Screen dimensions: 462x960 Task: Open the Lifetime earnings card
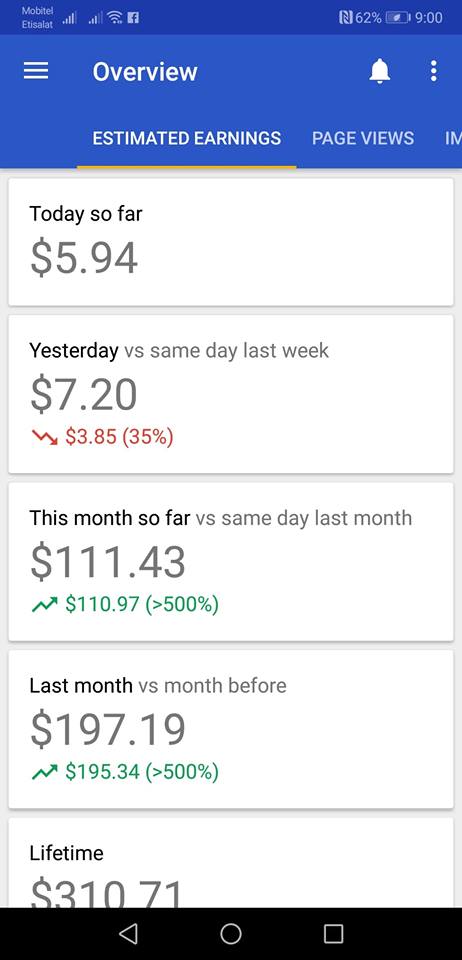click(x=231, y=863)
